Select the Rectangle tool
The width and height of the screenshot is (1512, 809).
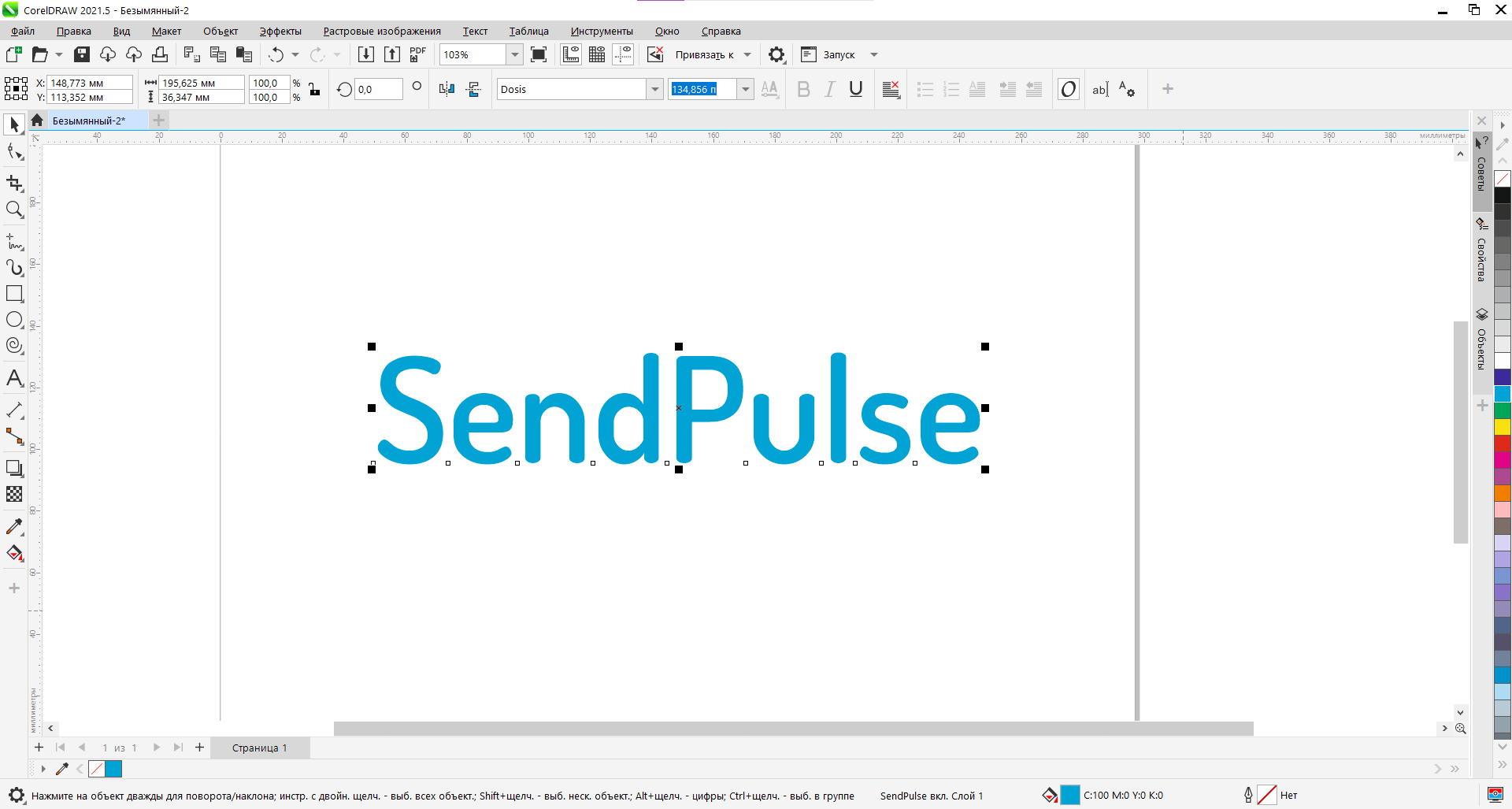(14, 293)
